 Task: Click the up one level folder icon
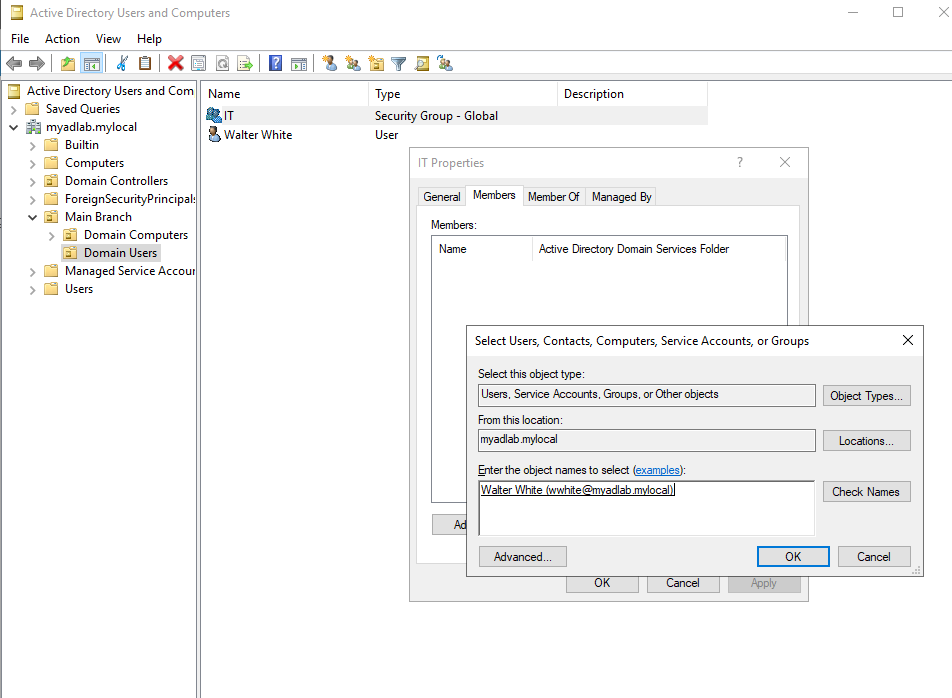pos(68,64)
